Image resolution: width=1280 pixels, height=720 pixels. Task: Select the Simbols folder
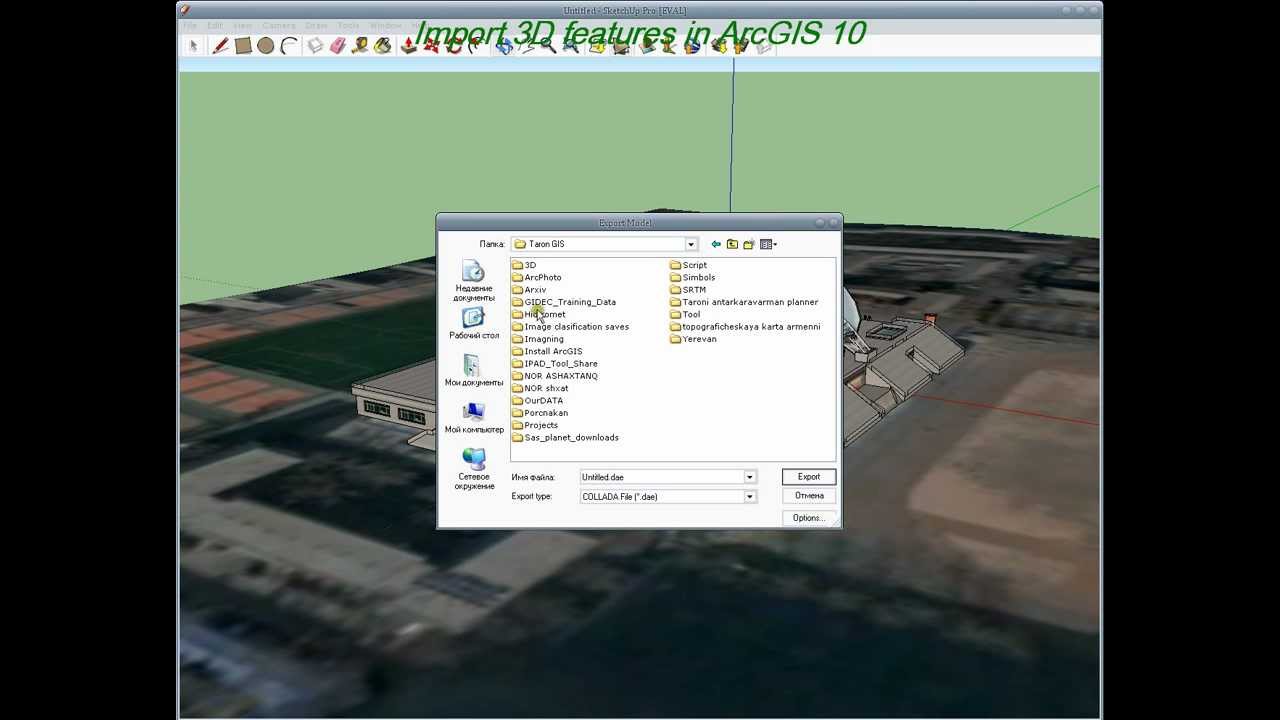coord(693,277)
